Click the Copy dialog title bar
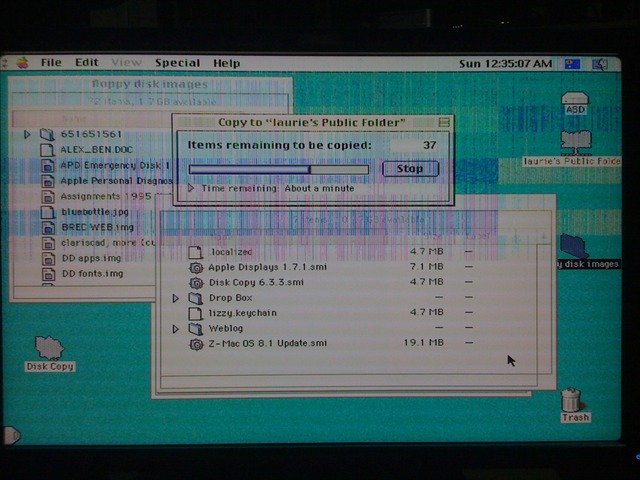 pos(312,122)
